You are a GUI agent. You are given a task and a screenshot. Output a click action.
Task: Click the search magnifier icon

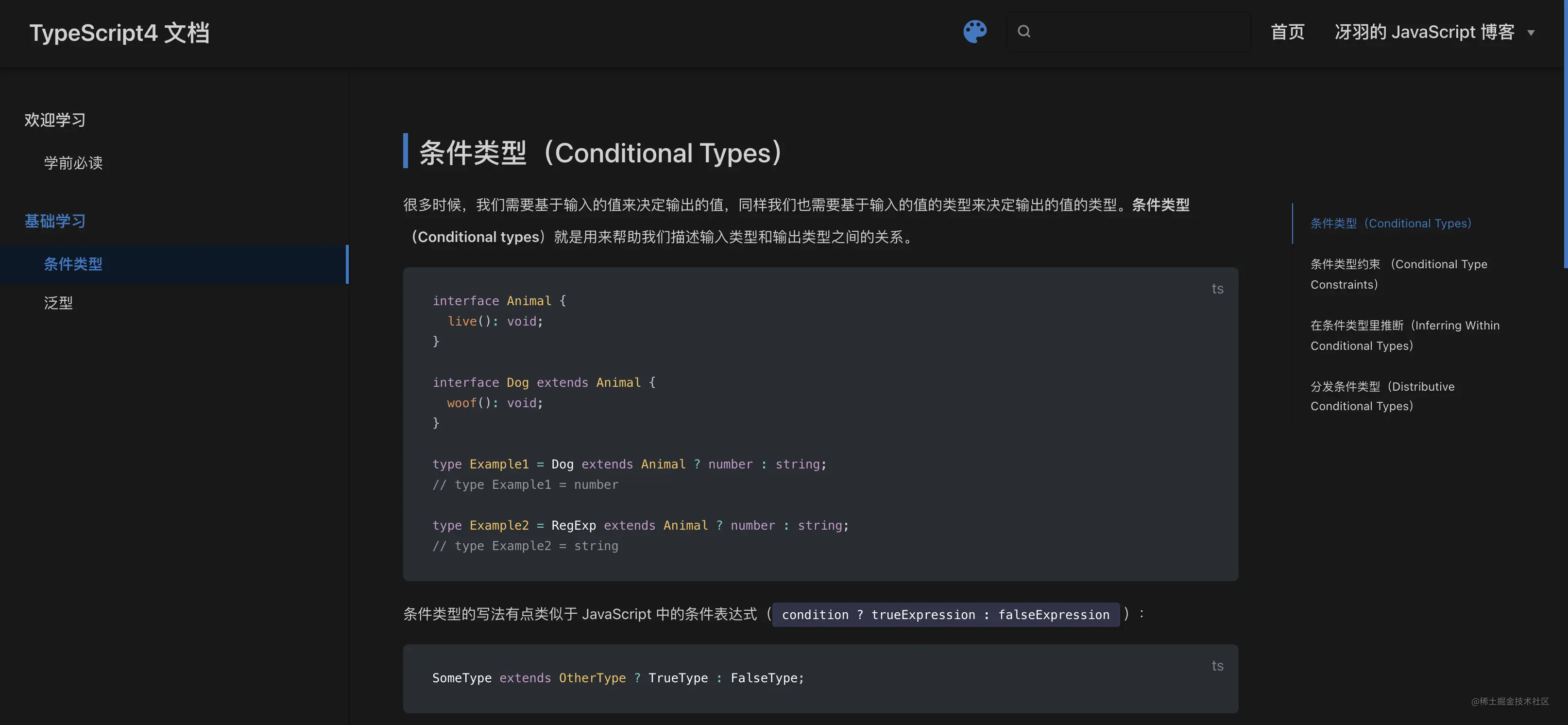click(1024, 32)
